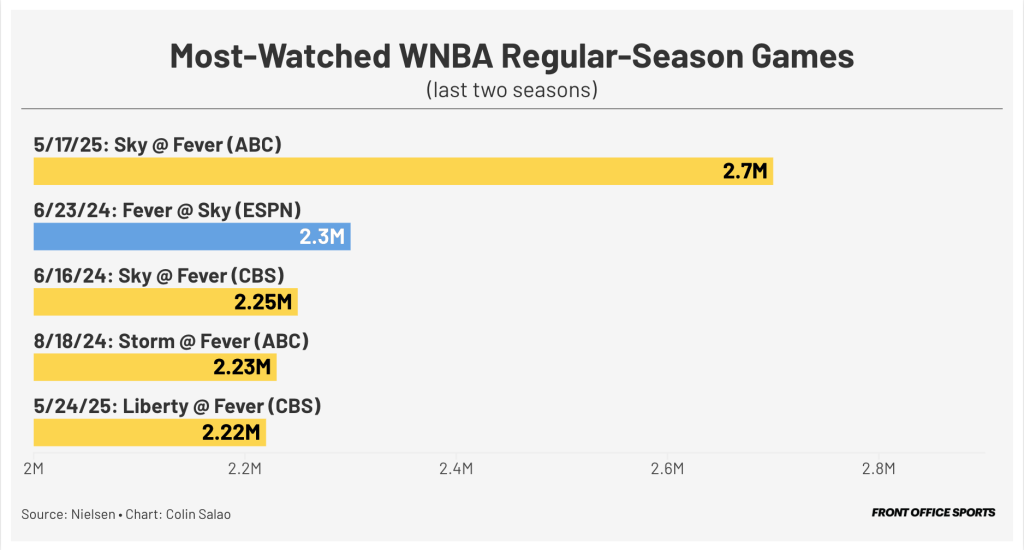Select the 5/24/25 Liberty @ Fever (CBS) label
The image size is (1024, 550).
[177, 406]
